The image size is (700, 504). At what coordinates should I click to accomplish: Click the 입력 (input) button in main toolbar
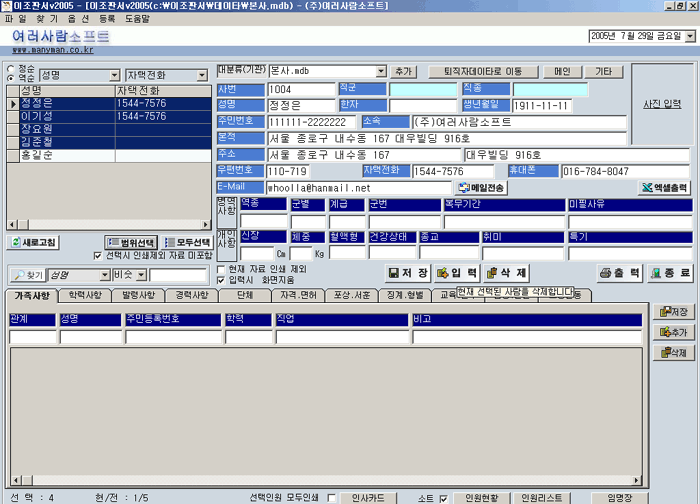pos(457,272)
